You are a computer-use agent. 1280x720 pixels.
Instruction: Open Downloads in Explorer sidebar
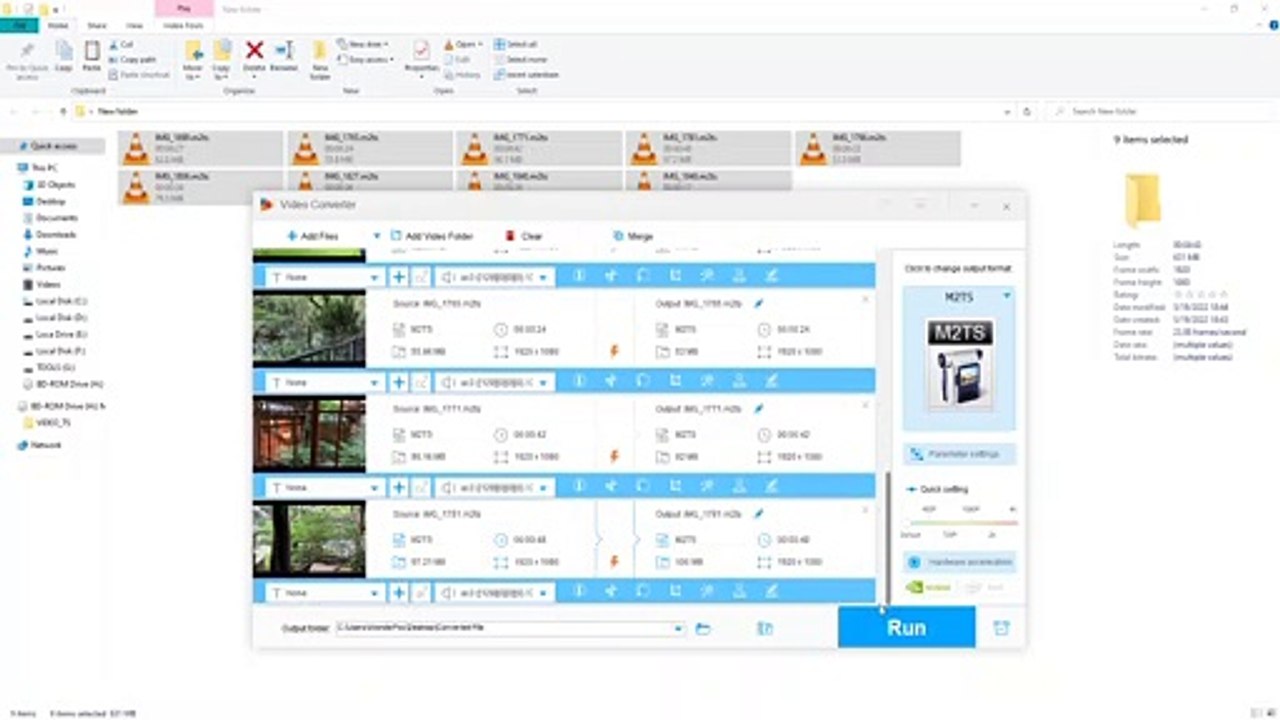click(x=56, y=234)
